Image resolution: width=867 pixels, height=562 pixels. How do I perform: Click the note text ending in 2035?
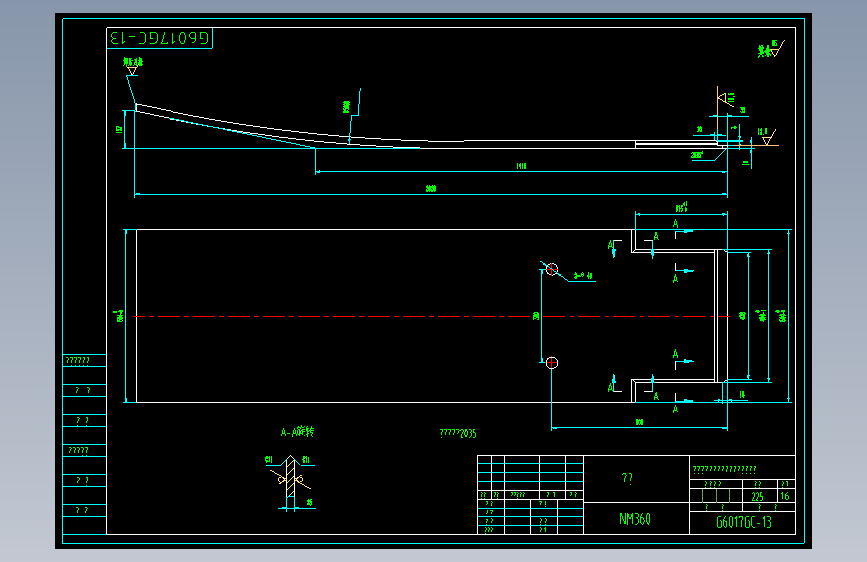tap(458, 433)
